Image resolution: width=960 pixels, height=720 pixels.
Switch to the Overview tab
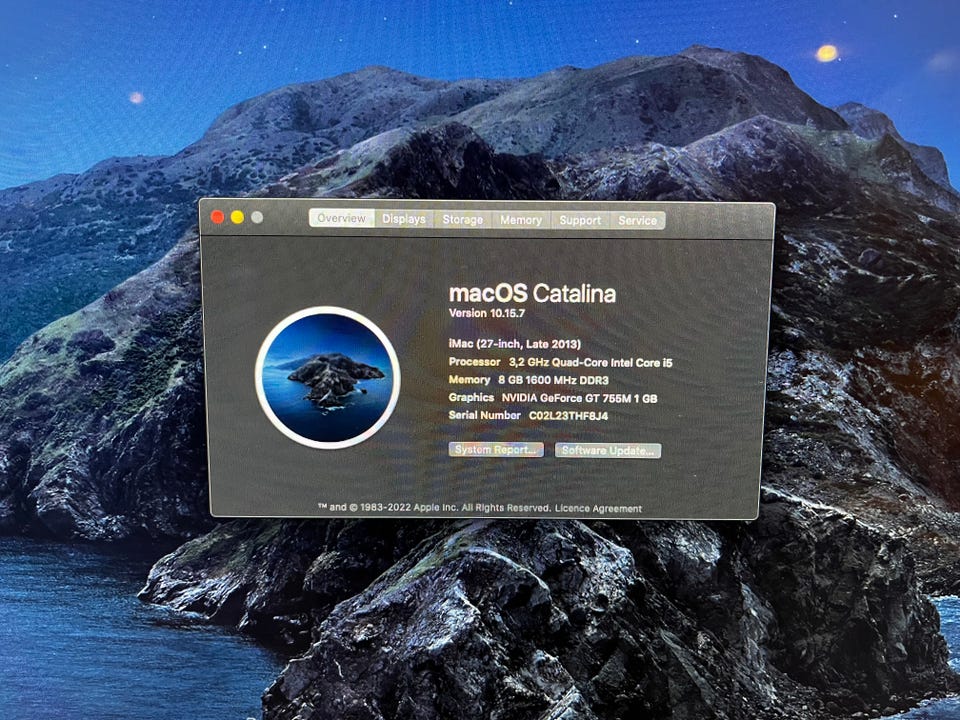pyautogui.click(x=342, y=218)
